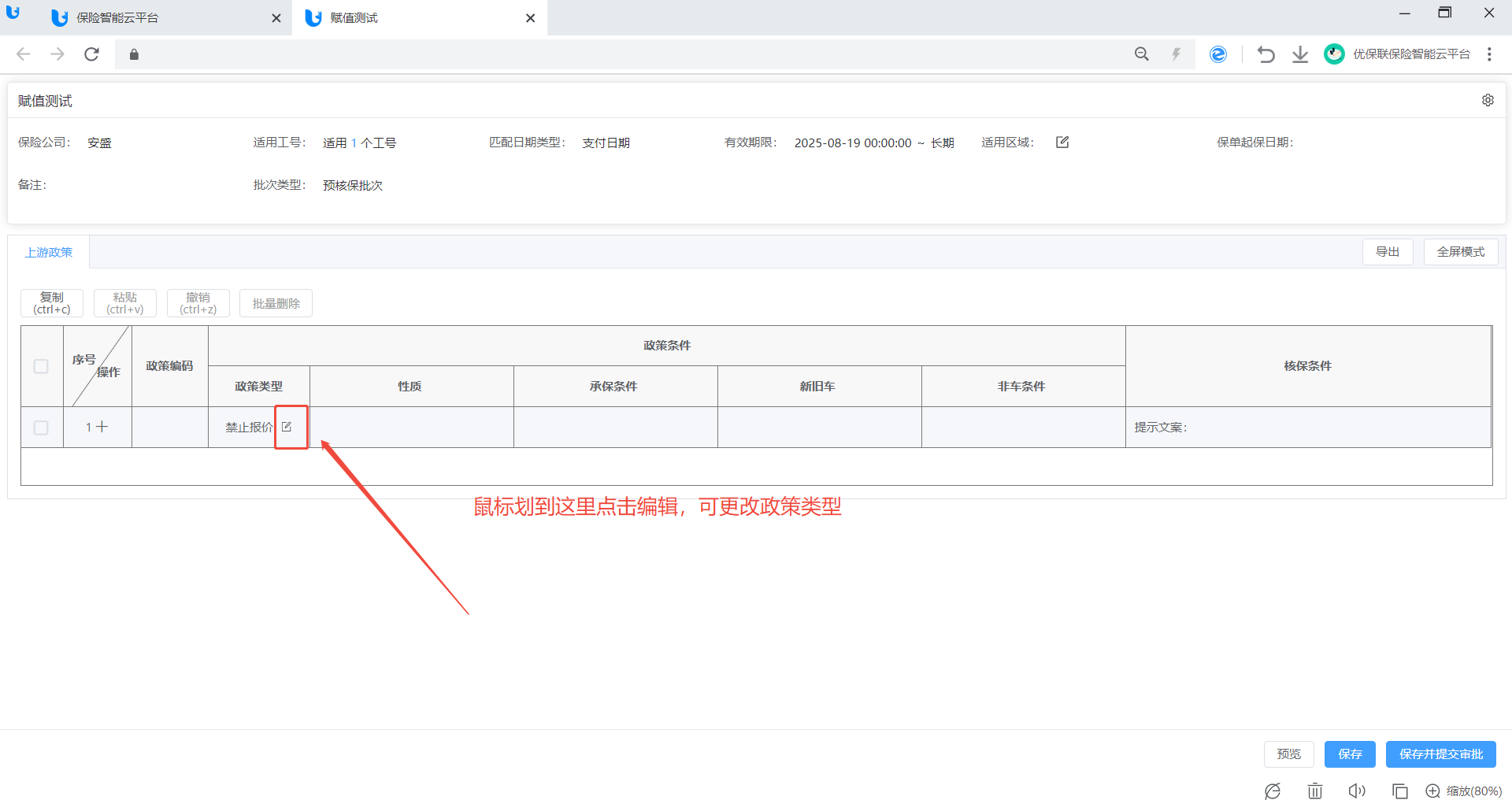1512x800 pixels.
Task: Click the plus icon in row 1
Action: (102, 427)
